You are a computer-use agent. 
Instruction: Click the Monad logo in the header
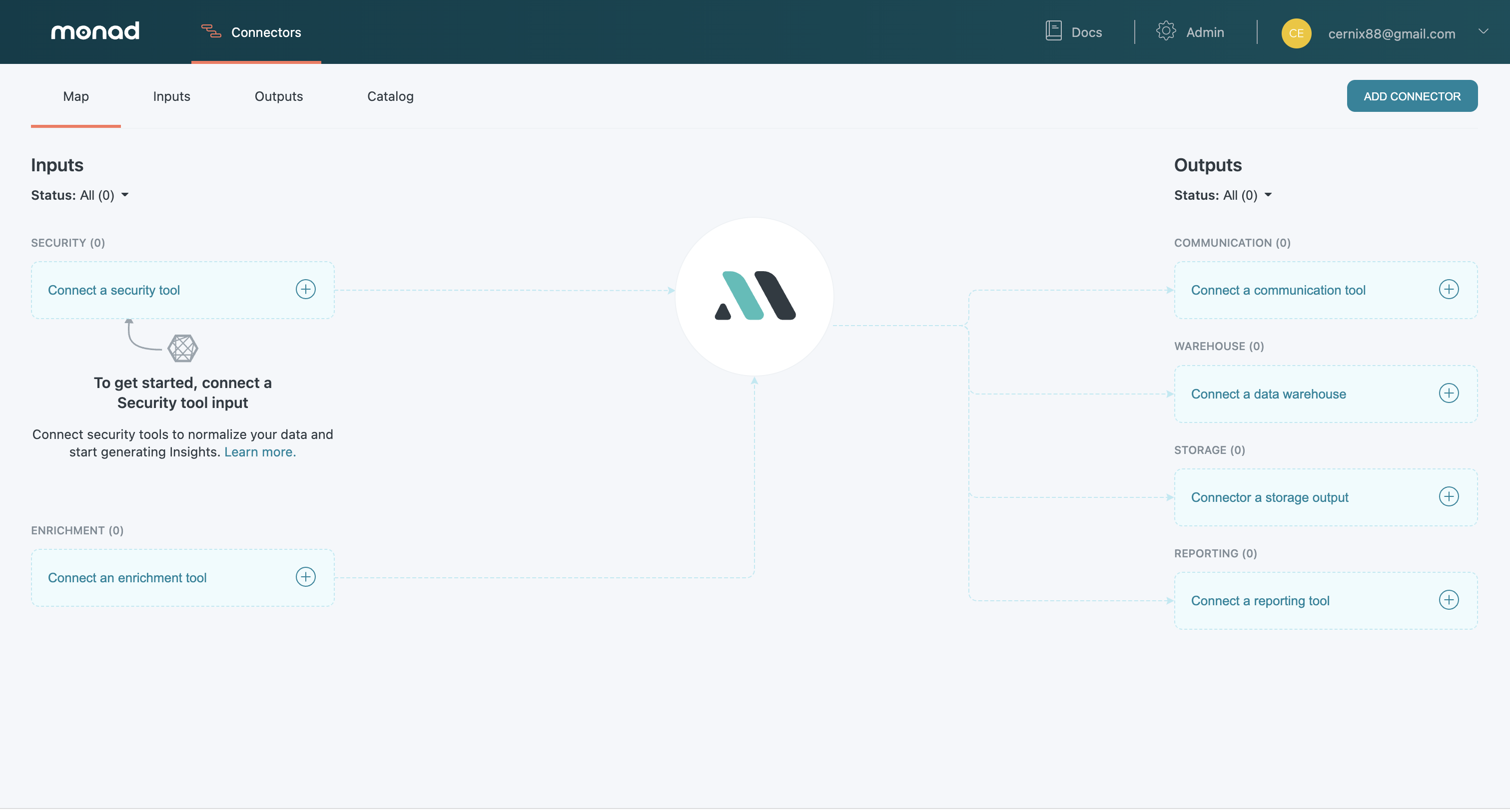[95, 31]
